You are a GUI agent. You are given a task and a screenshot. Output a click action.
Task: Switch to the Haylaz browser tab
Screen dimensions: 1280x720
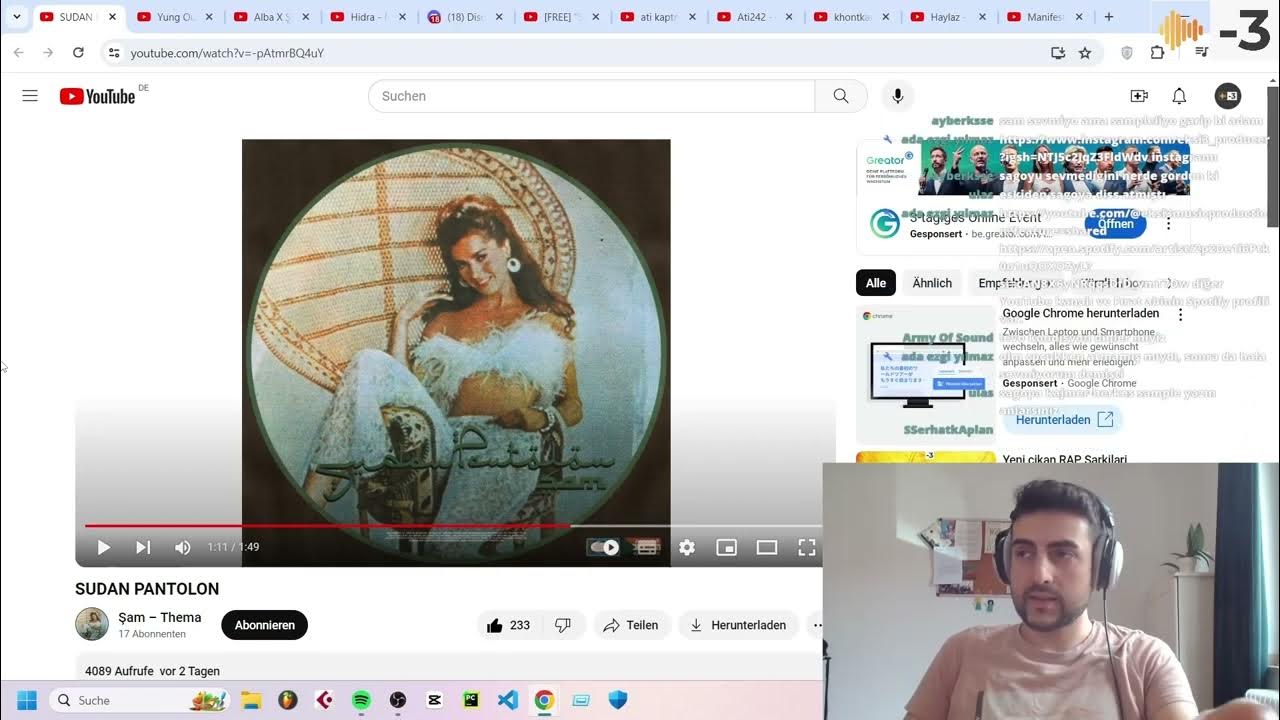[x=950, y=17]
